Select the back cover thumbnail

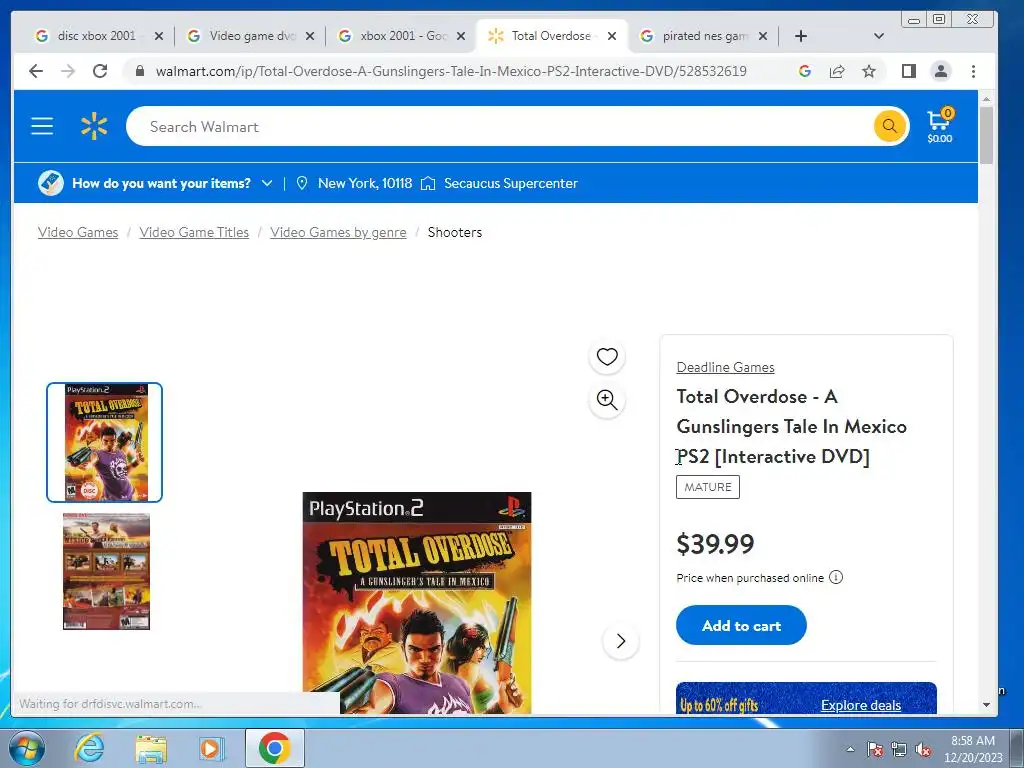(x=106, y=571)
